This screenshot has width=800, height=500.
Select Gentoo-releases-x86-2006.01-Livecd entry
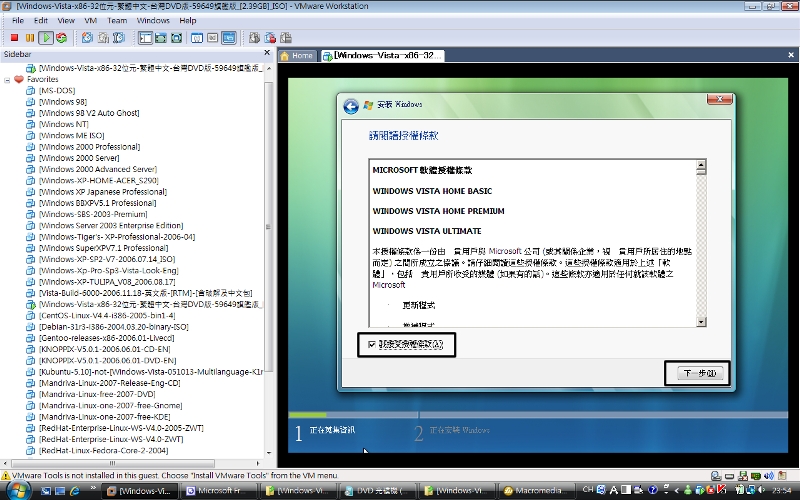pyautogui.click(x=107, y=338)
